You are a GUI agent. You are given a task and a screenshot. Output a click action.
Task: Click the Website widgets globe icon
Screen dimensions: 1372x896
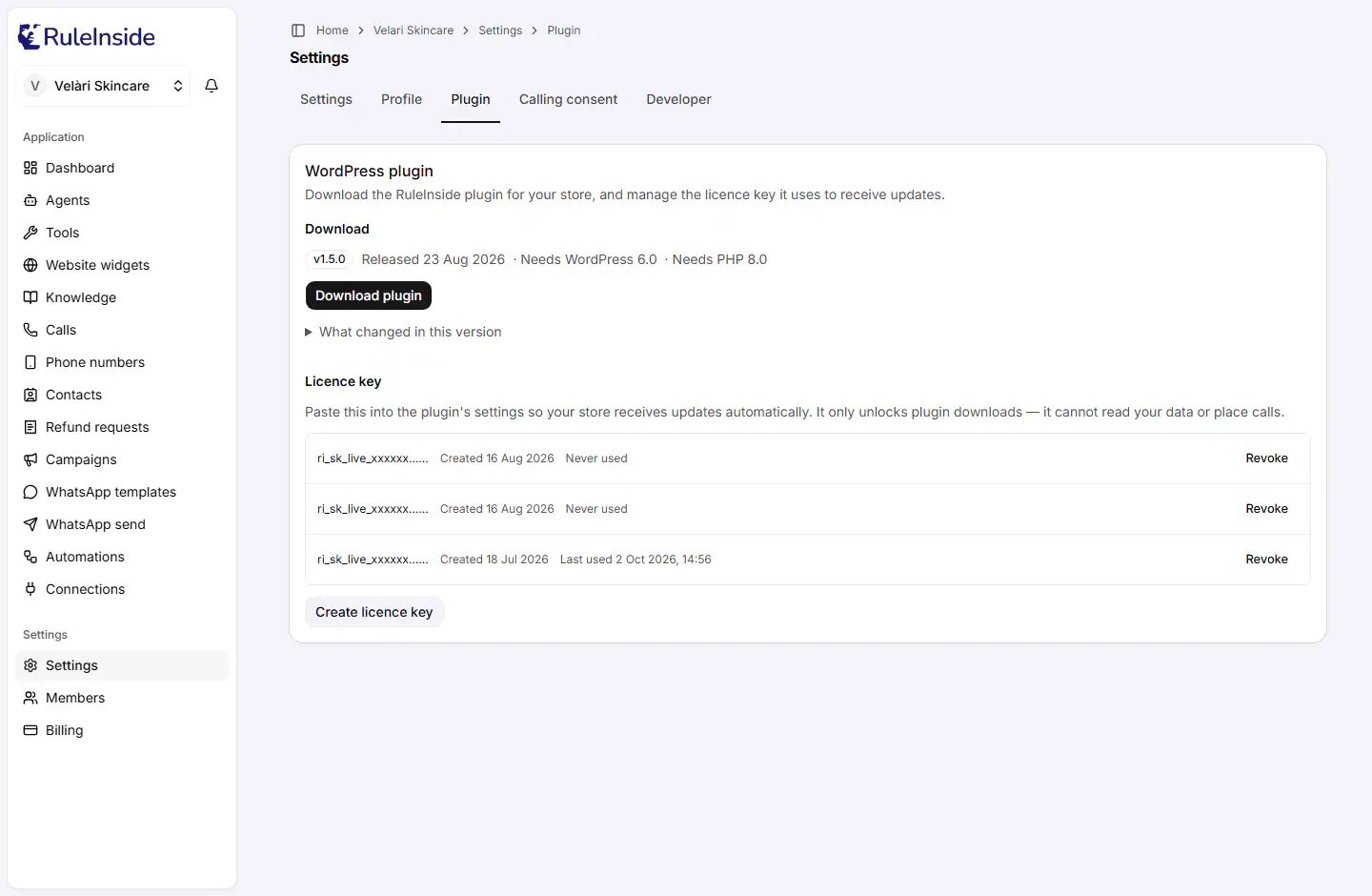30,265
